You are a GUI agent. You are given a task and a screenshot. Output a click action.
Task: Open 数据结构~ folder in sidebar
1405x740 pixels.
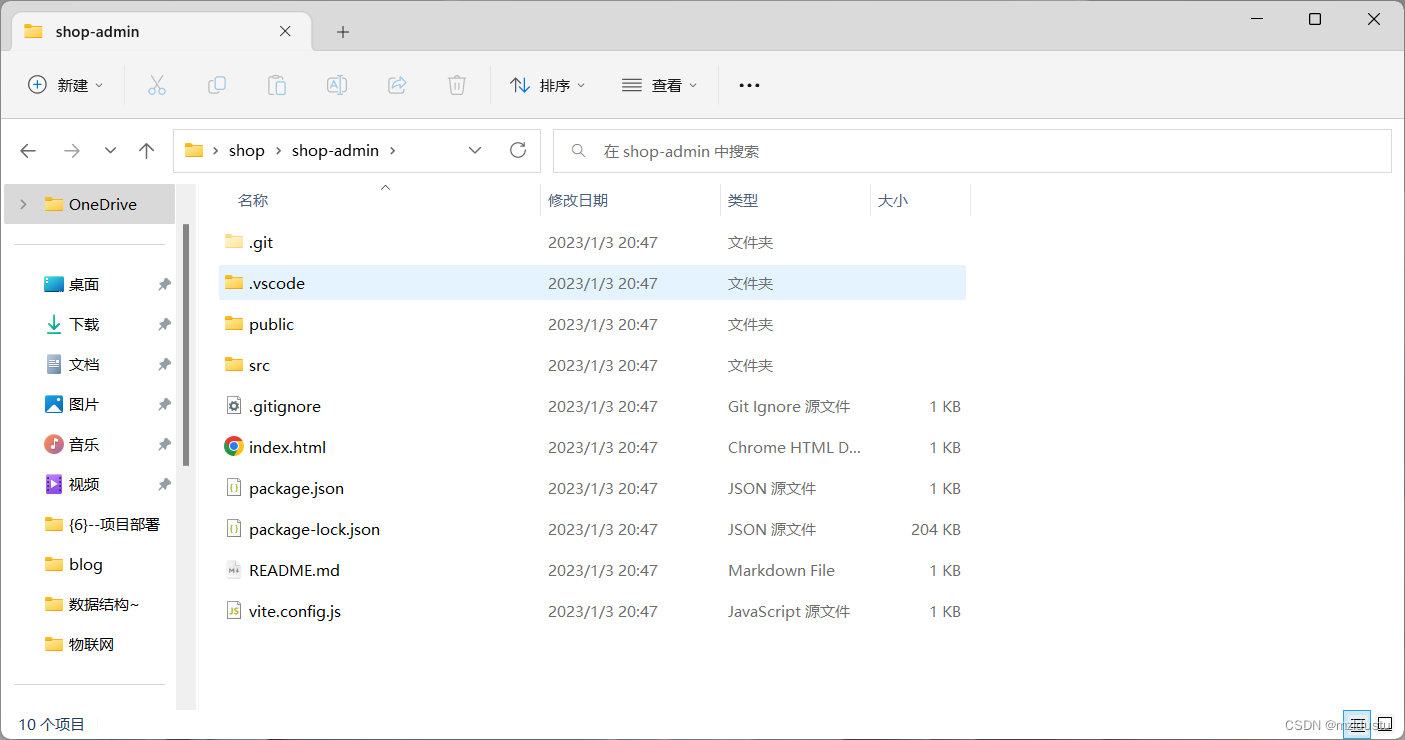(94, 604)
